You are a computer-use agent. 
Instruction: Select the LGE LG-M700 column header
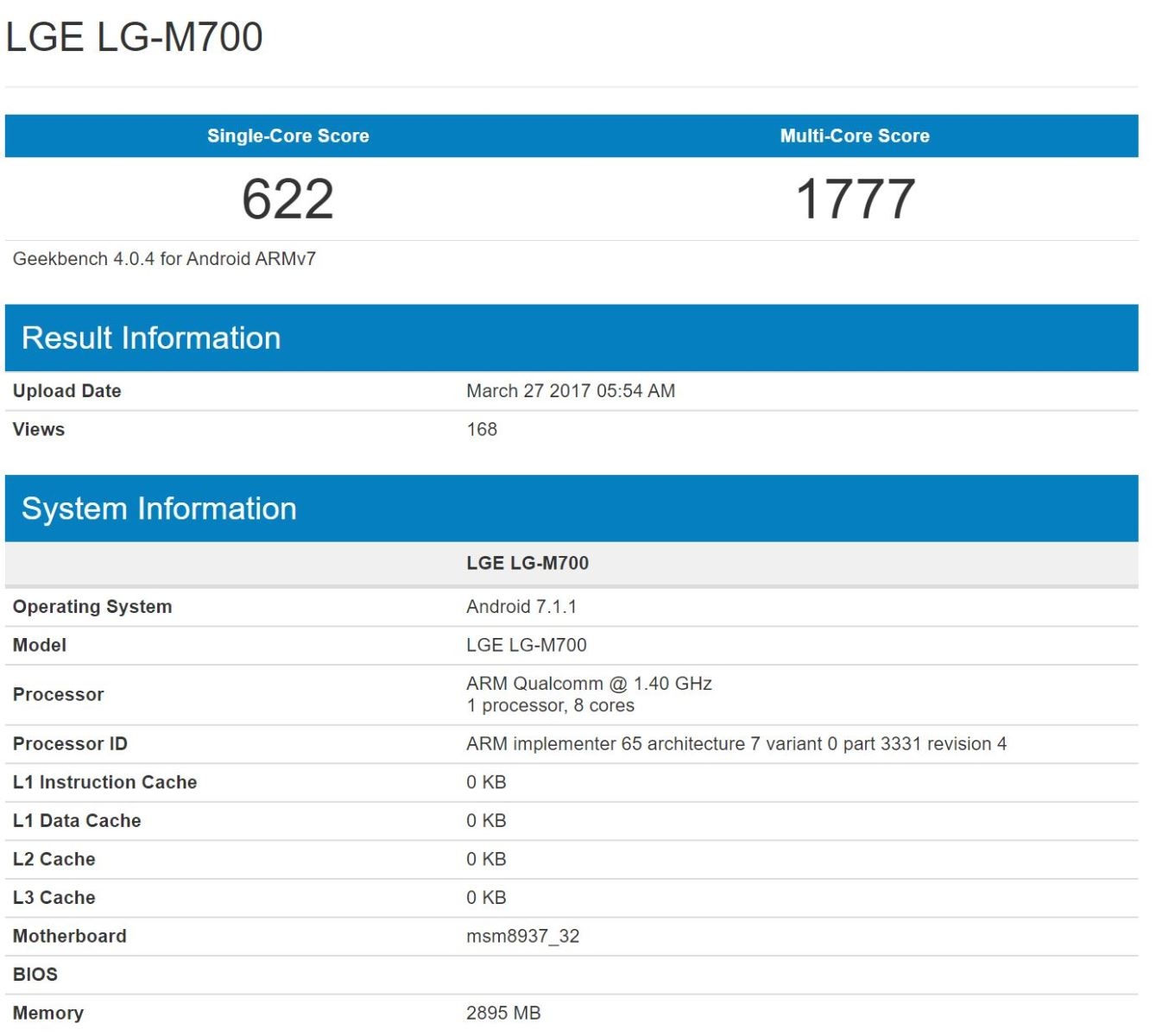click(527, 562)
